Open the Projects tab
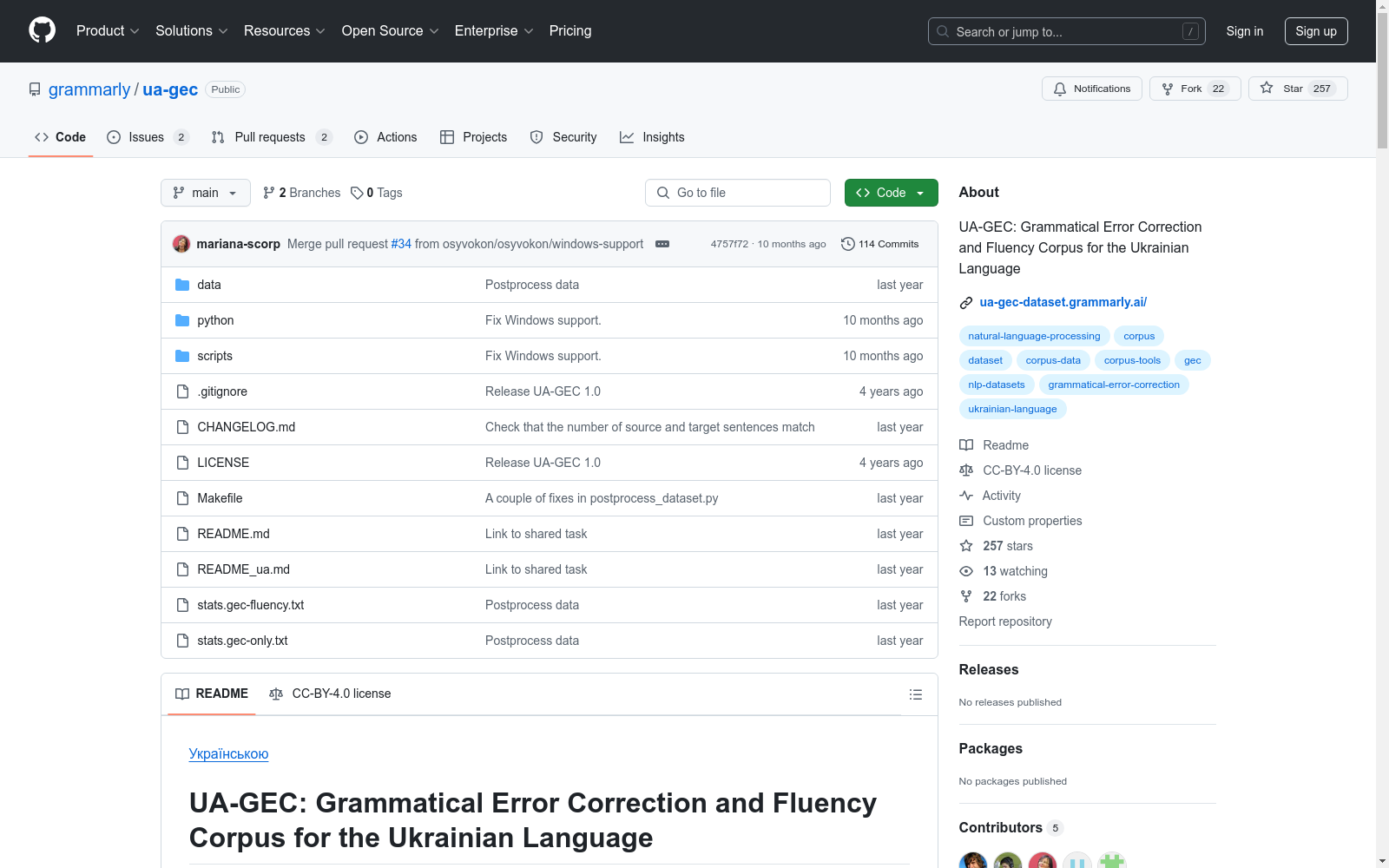This screenshot has width=1389, height=868. click(473, 137)
